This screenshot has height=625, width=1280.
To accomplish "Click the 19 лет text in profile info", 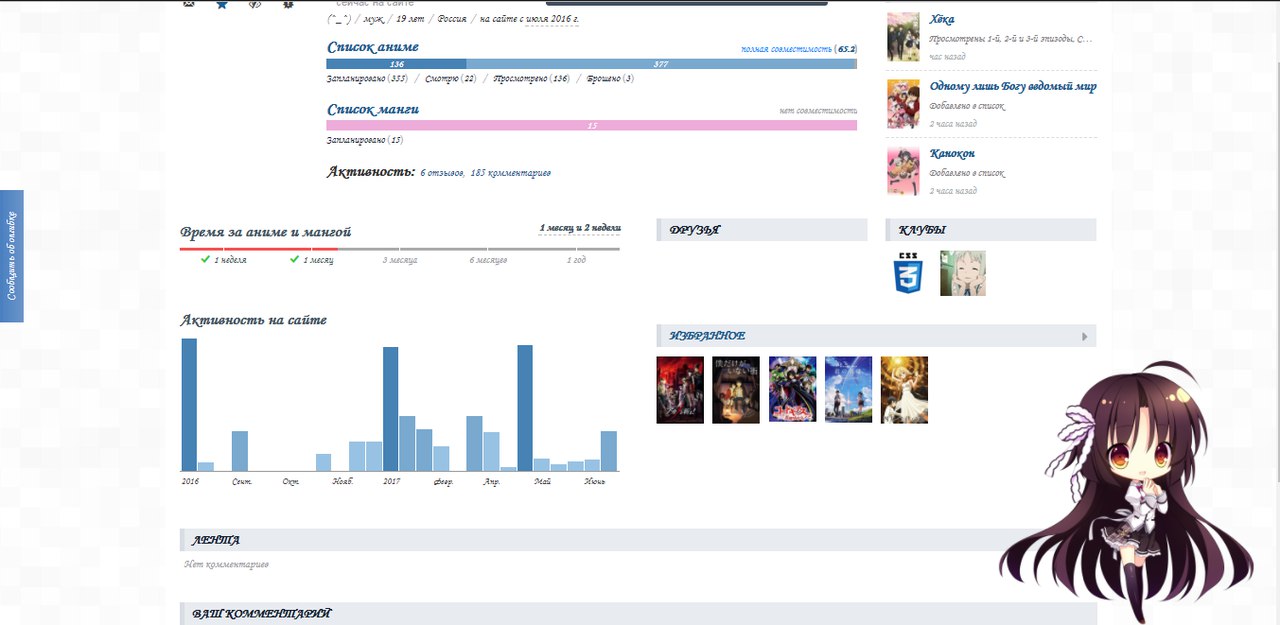I will (409, 19).
